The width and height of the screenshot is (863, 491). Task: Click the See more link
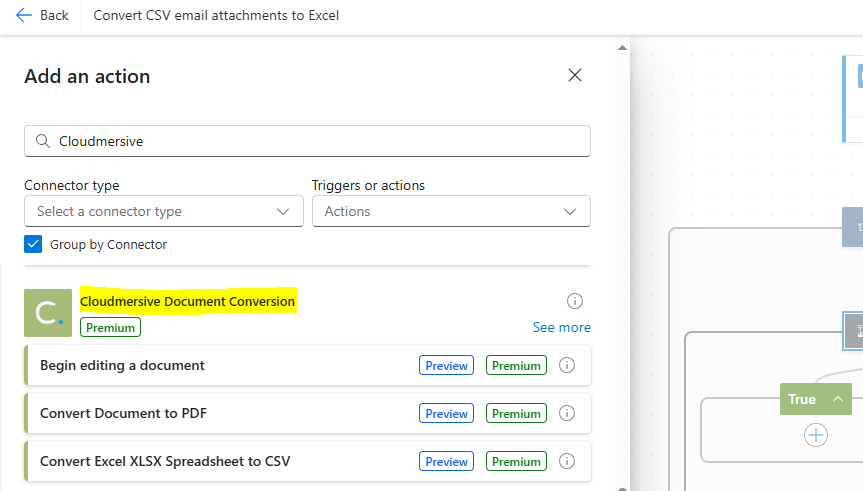tap(561, 327)
